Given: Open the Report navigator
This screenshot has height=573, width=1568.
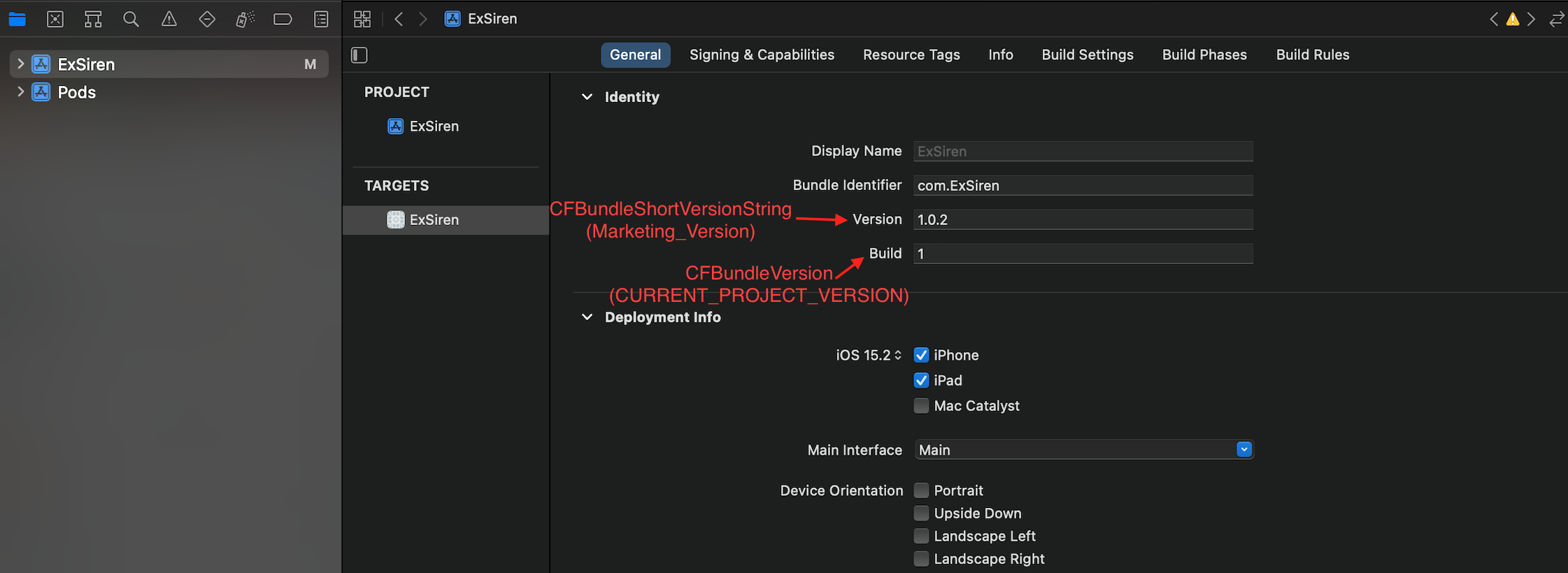Looking at the screenshot, I should (x=321, y=20).
